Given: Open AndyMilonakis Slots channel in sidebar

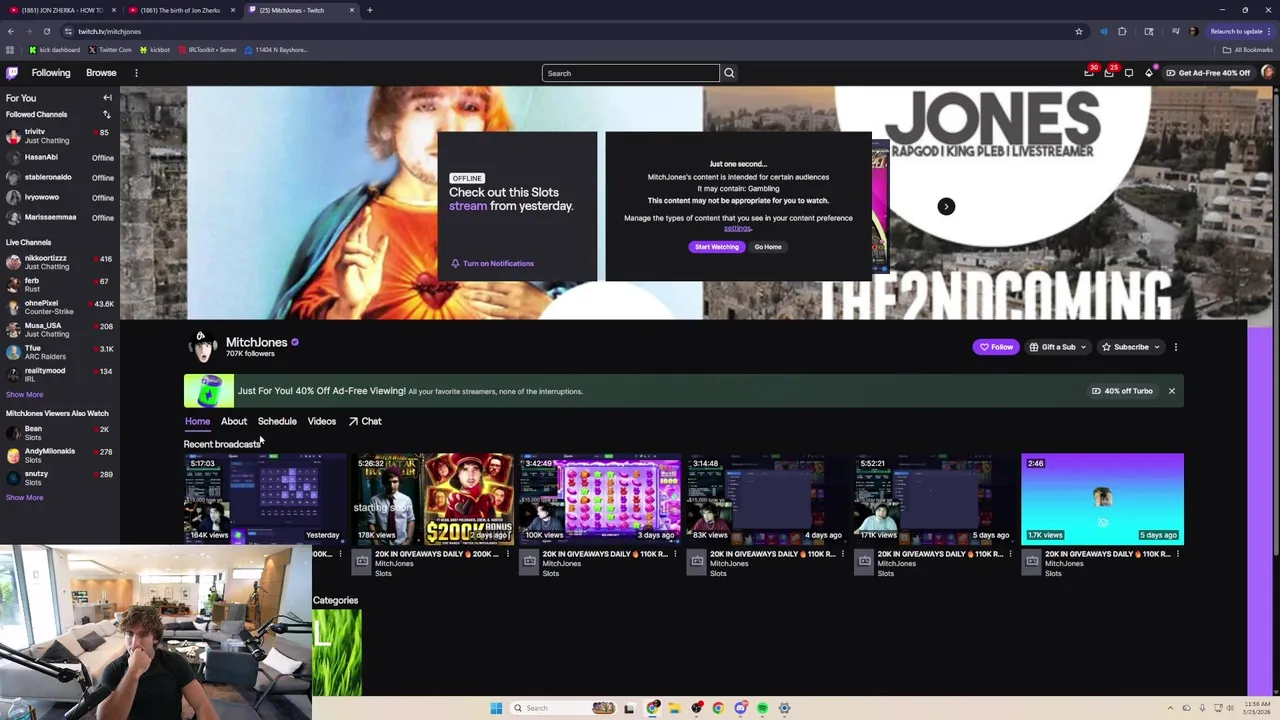Looking at the screenshot, I should [x=59, y=455].
